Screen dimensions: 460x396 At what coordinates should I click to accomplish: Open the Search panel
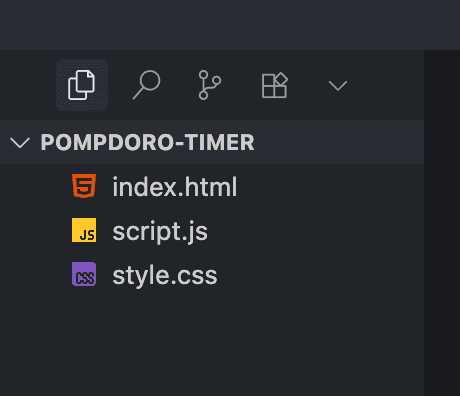(146, 85)
